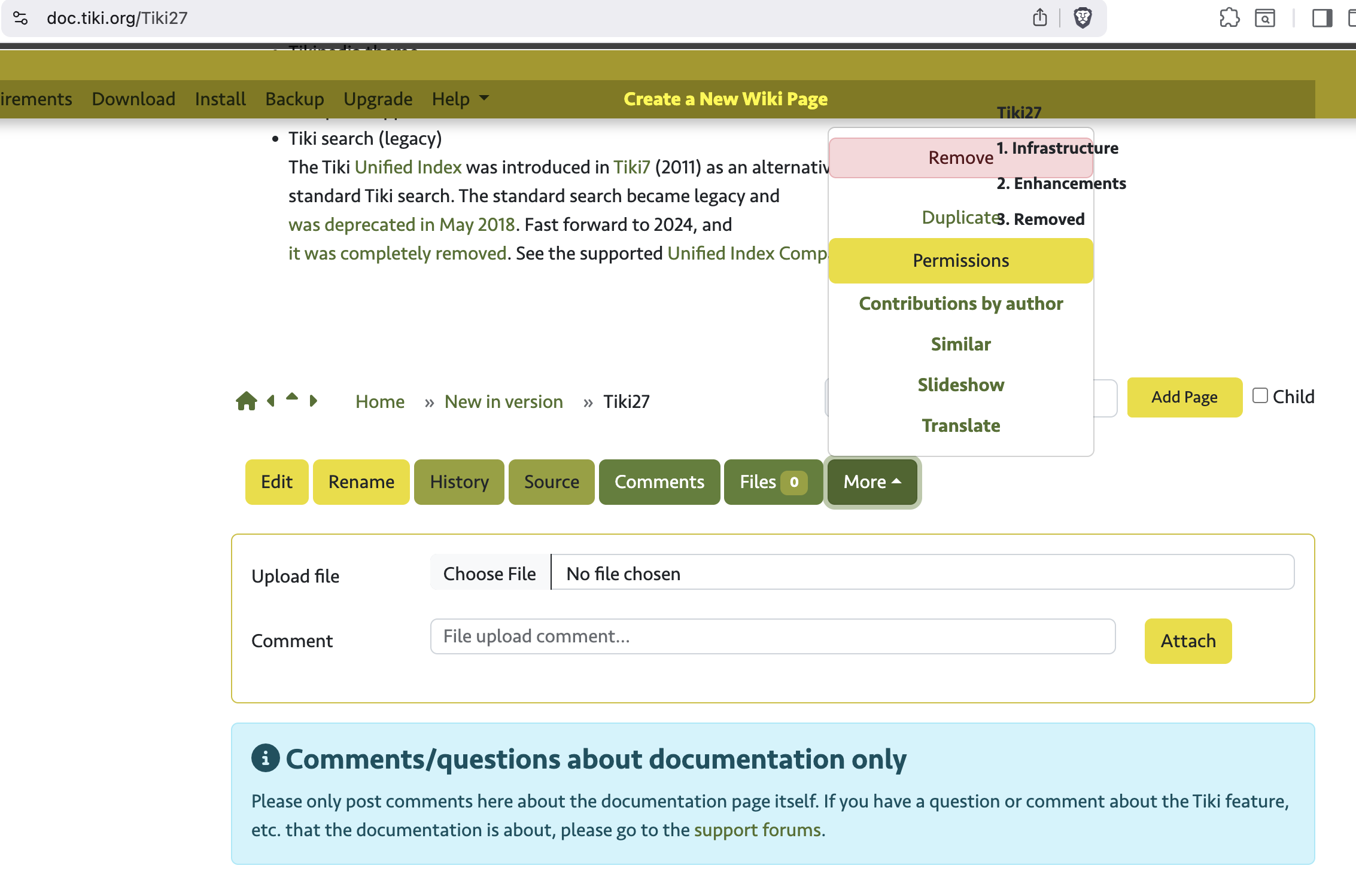Go to the home icon in breadcrumb
Screen dimensions: 1356x896
coord(247,401)
